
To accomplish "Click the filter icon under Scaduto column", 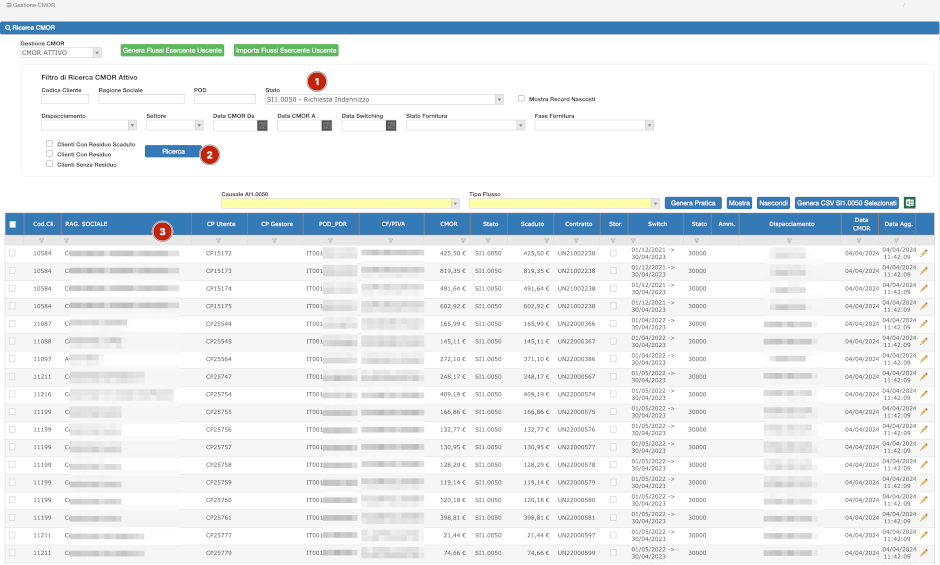I will [x=546, y=241].
